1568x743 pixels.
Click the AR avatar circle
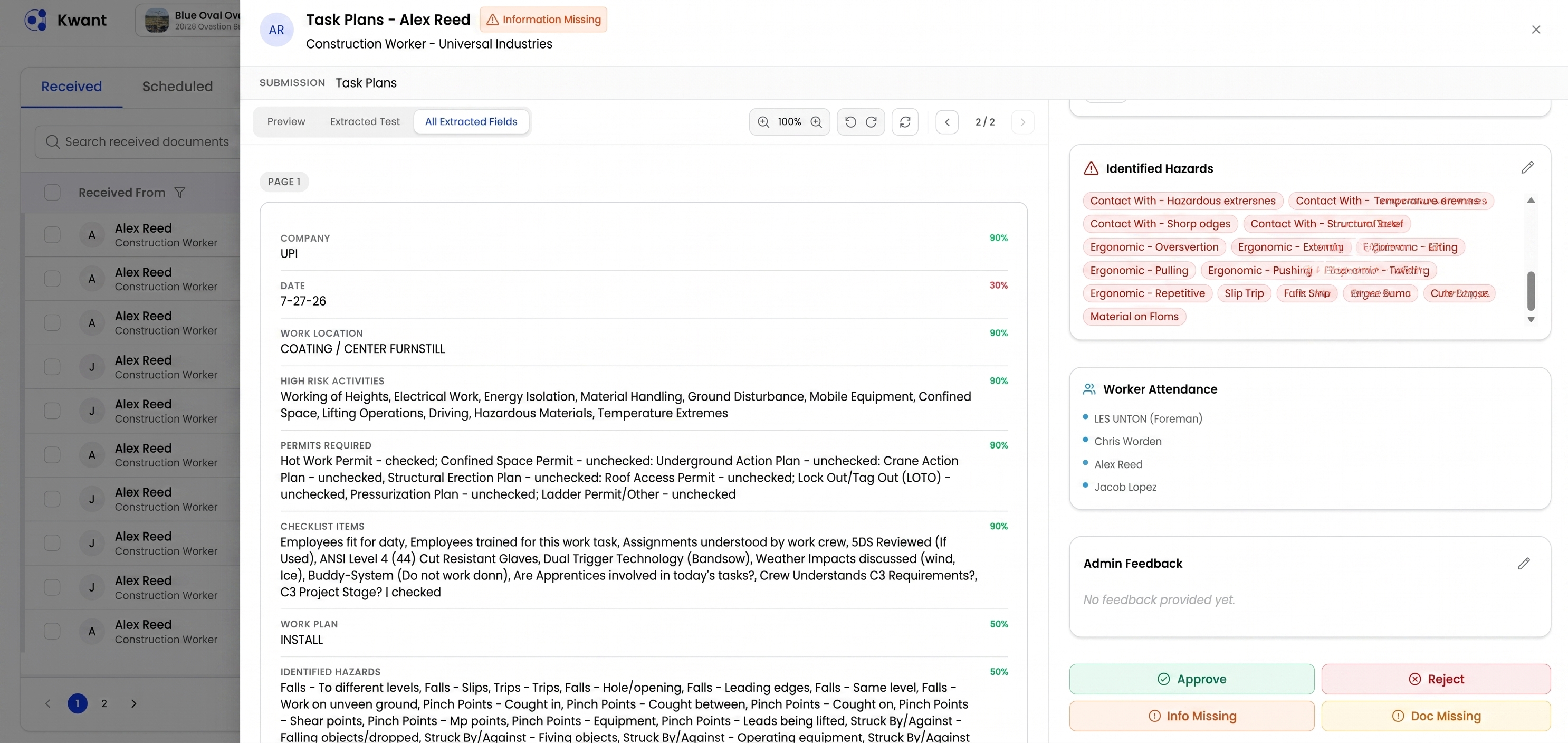(276, 30)
